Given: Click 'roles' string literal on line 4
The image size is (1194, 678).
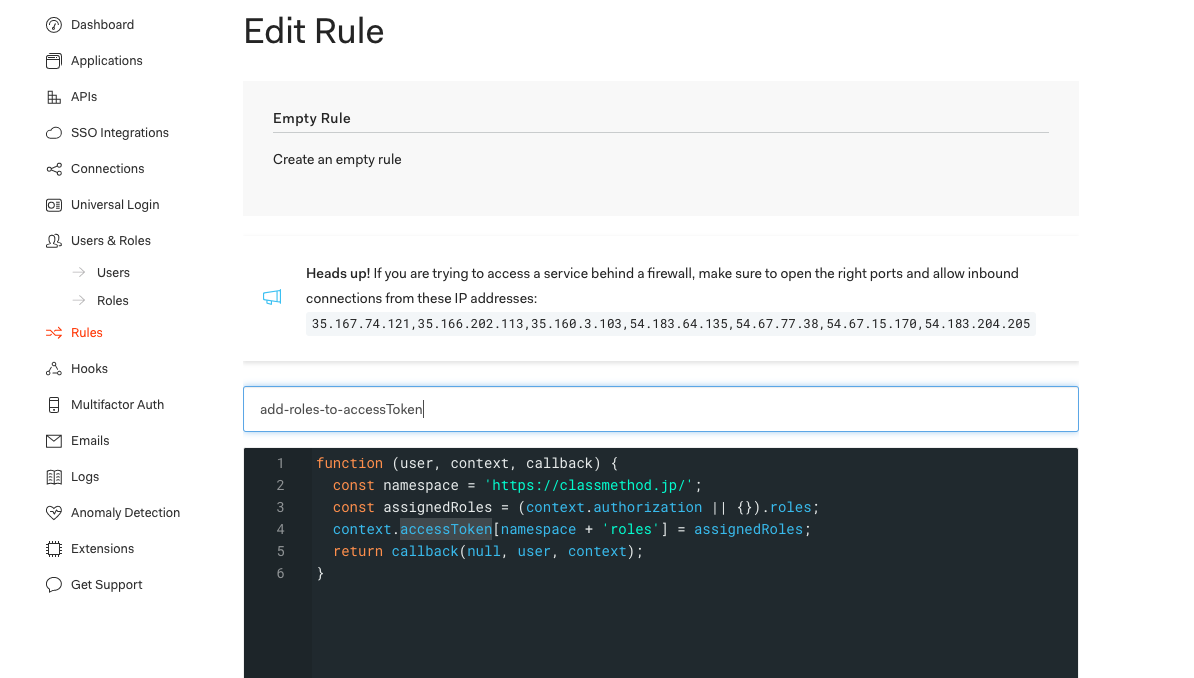Looking at the screenshot, I should [631, 529].
